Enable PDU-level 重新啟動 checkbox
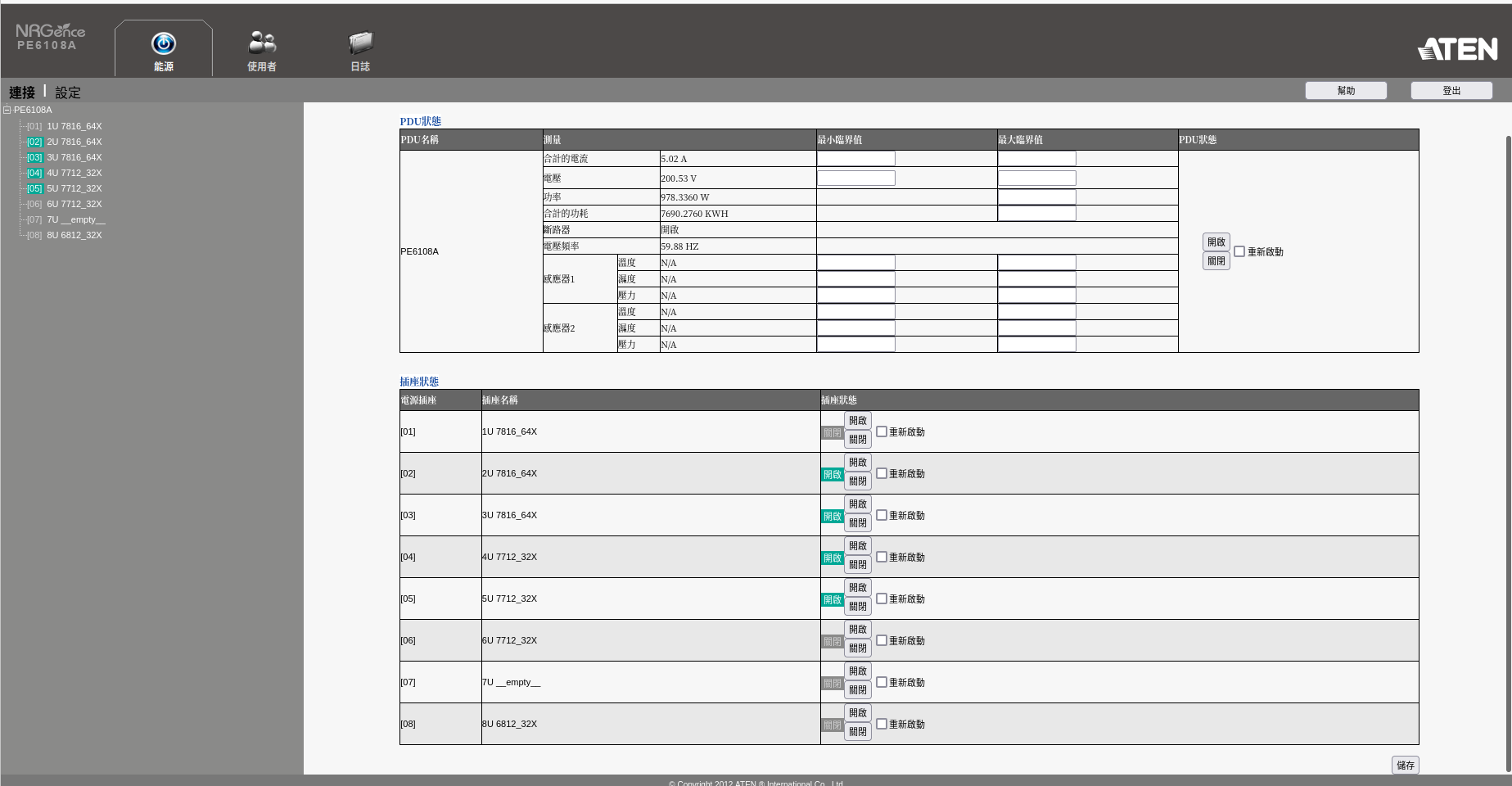 pyautogui.click(x=1239, y=251)
